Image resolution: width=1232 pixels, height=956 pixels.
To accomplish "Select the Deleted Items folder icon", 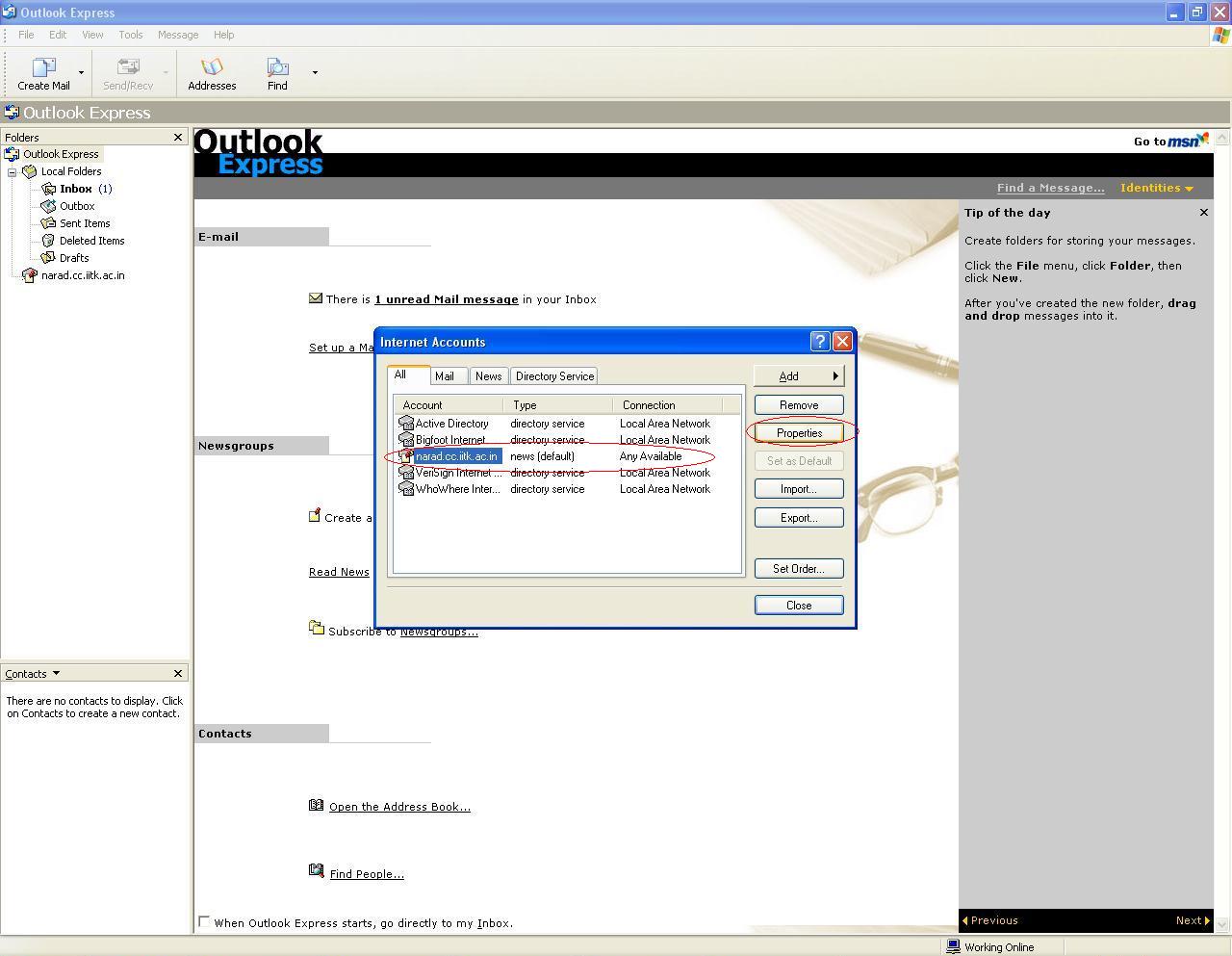I will click(49, 241).
